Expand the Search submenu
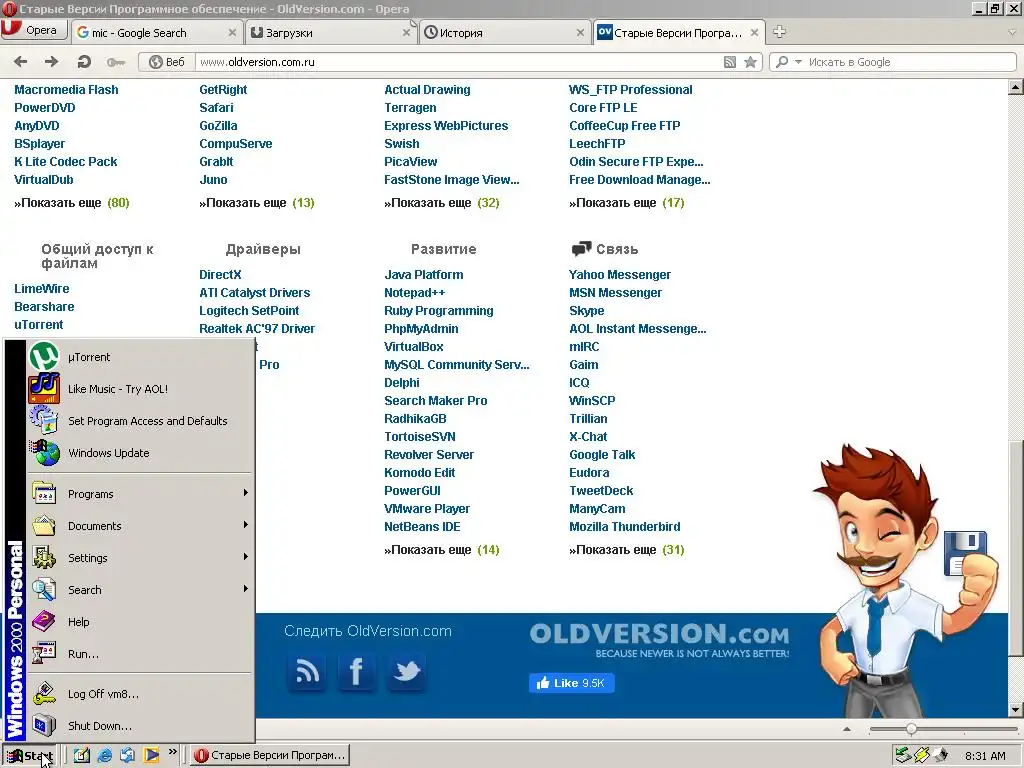This screenshot has height=768, width=1024. click(140, 590)
